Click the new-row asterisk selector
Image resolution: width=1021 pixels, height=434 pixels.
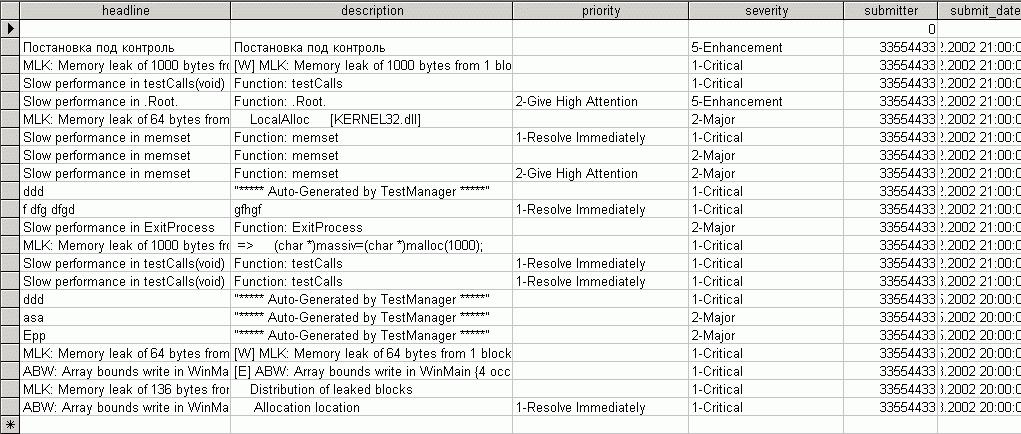[x=10, y=425]
